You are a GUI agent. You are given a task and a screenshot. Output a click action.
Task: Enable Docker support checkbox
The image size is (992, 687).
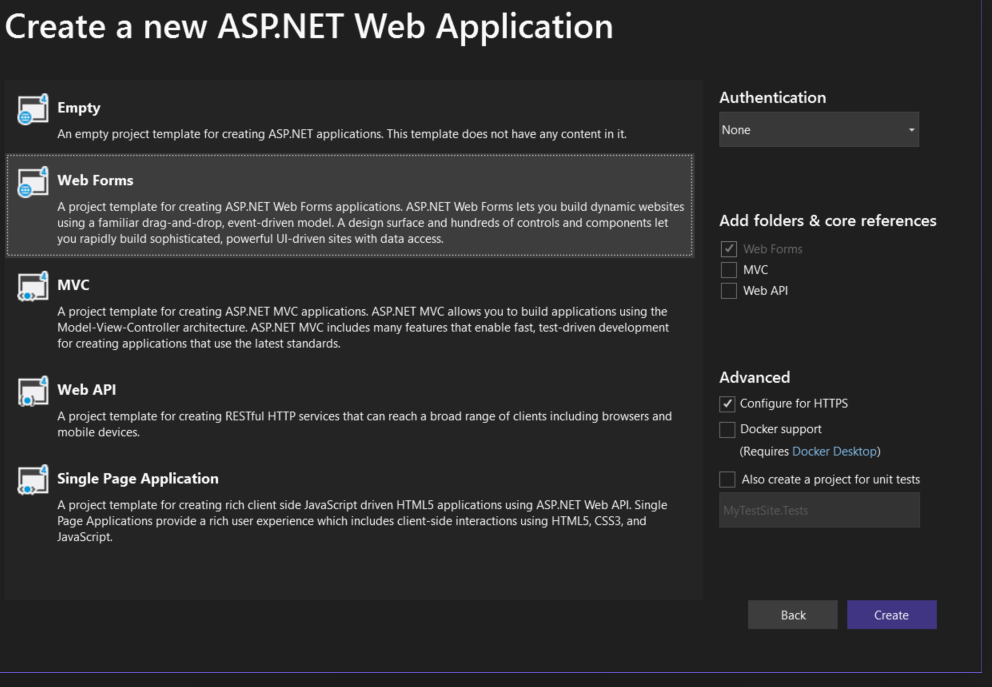(x=728, y=430)
